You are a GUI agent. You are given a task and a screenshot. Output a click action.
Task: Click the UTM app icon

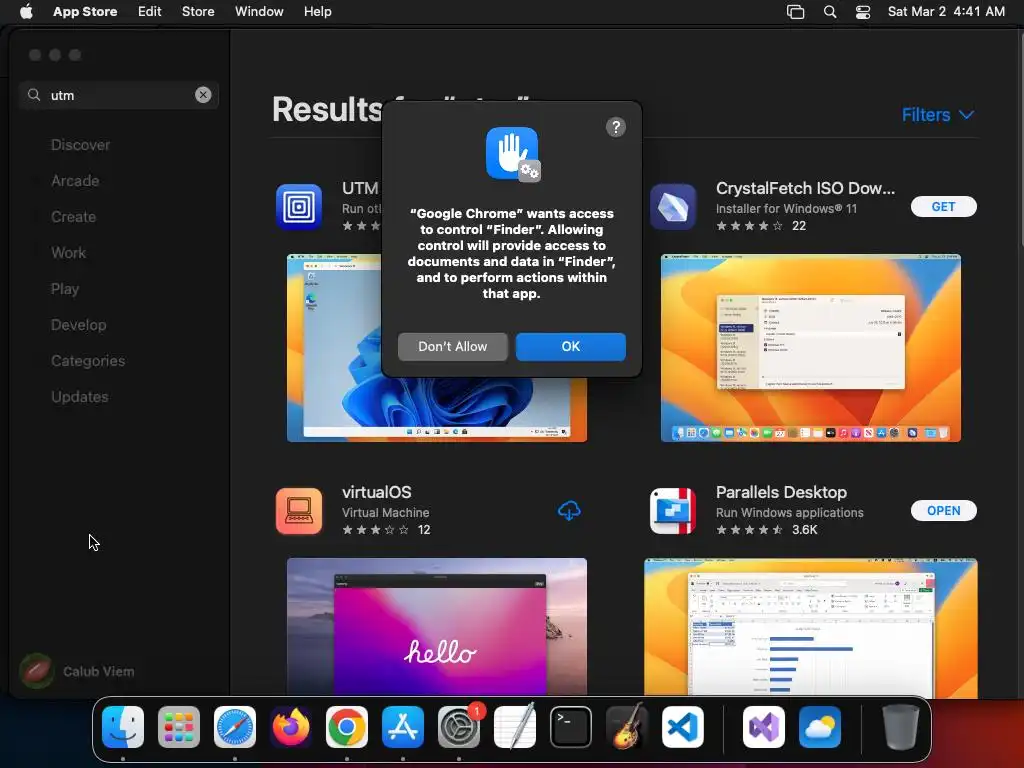click(x=298, y=207)
